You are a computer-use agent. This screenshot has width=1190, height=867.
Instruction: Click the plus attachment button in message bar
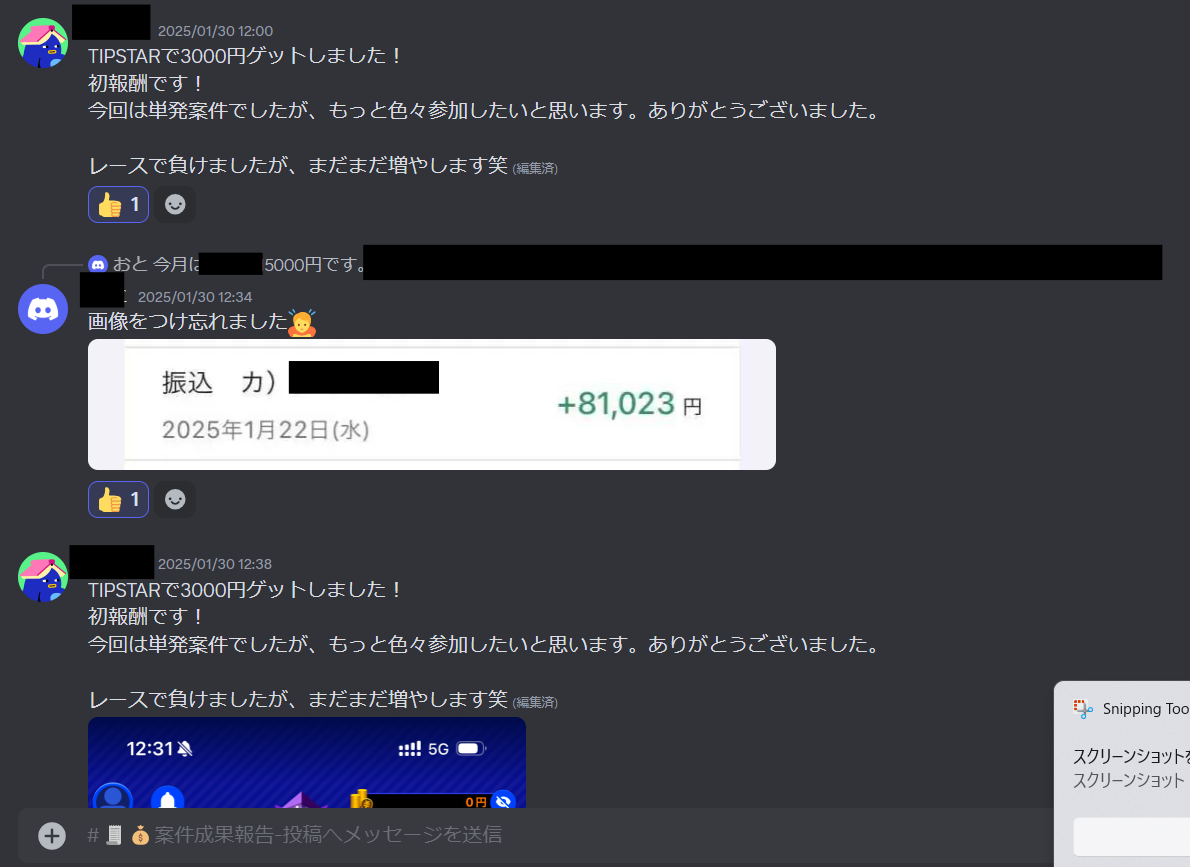pyautogui.click(x=52, y=836)
